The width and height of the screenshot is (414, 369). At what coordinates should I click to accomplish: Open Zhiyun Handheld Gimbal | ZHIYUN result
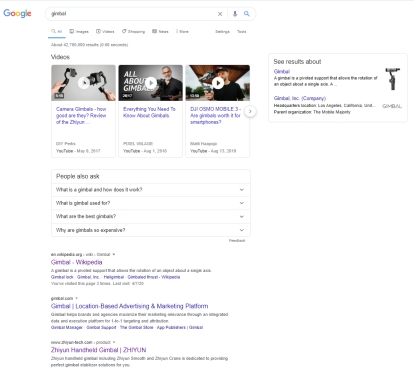point(98,350)
